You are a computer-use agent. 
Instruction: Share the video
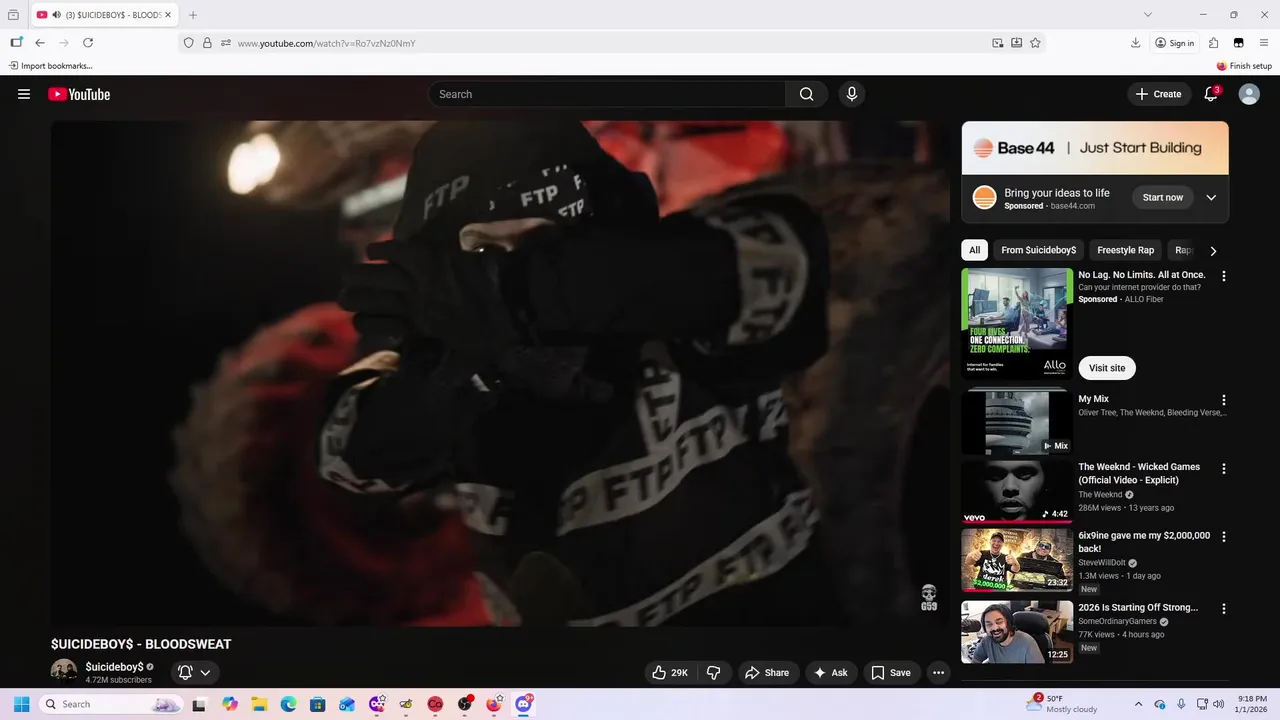pos(767,673)
